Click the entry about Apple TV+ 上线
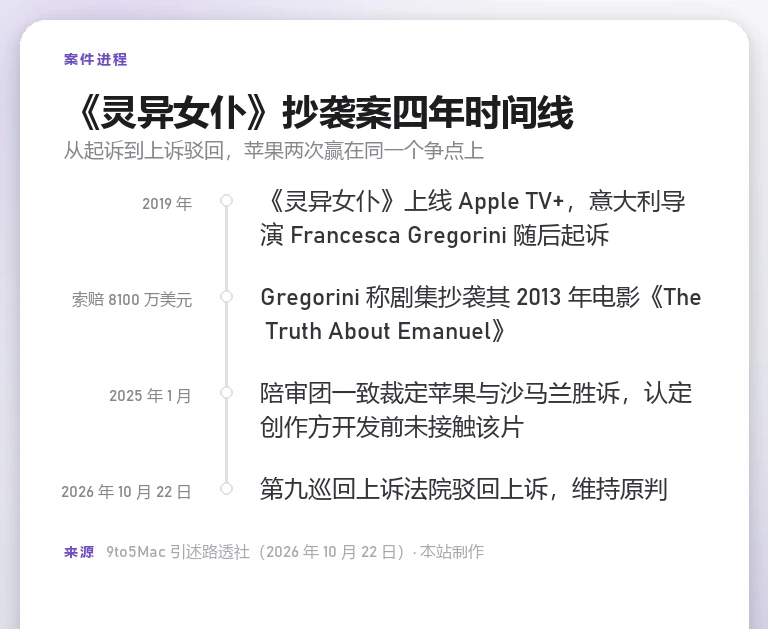This screenshot has width=768, height=629. (x=472, y=218)
